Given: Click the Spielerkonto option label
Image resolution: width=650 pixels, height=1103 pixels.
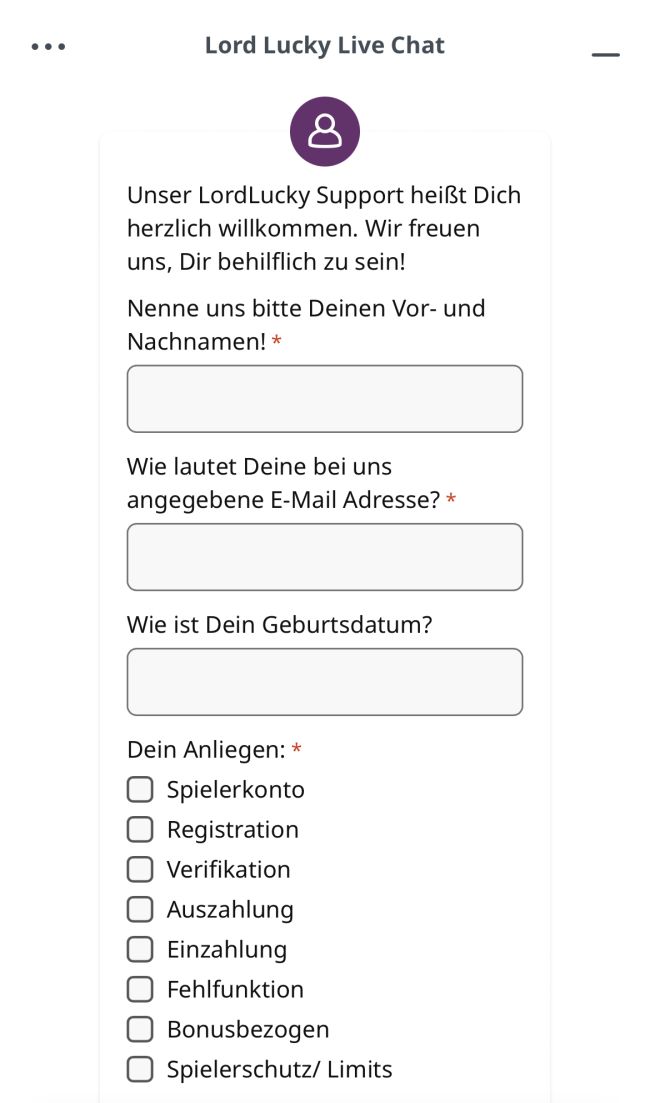Looking at the screenshot, I should (x=235, y=790).
